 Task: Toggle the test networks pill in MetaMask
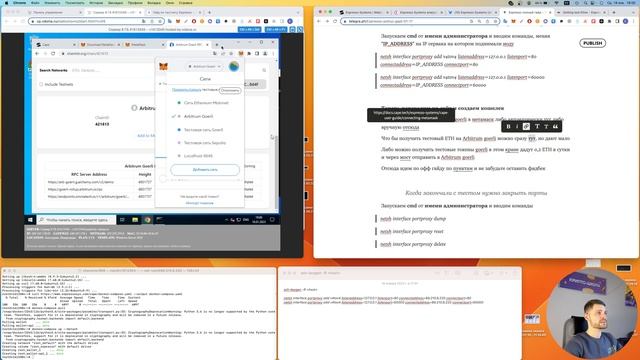pos(230,90)
